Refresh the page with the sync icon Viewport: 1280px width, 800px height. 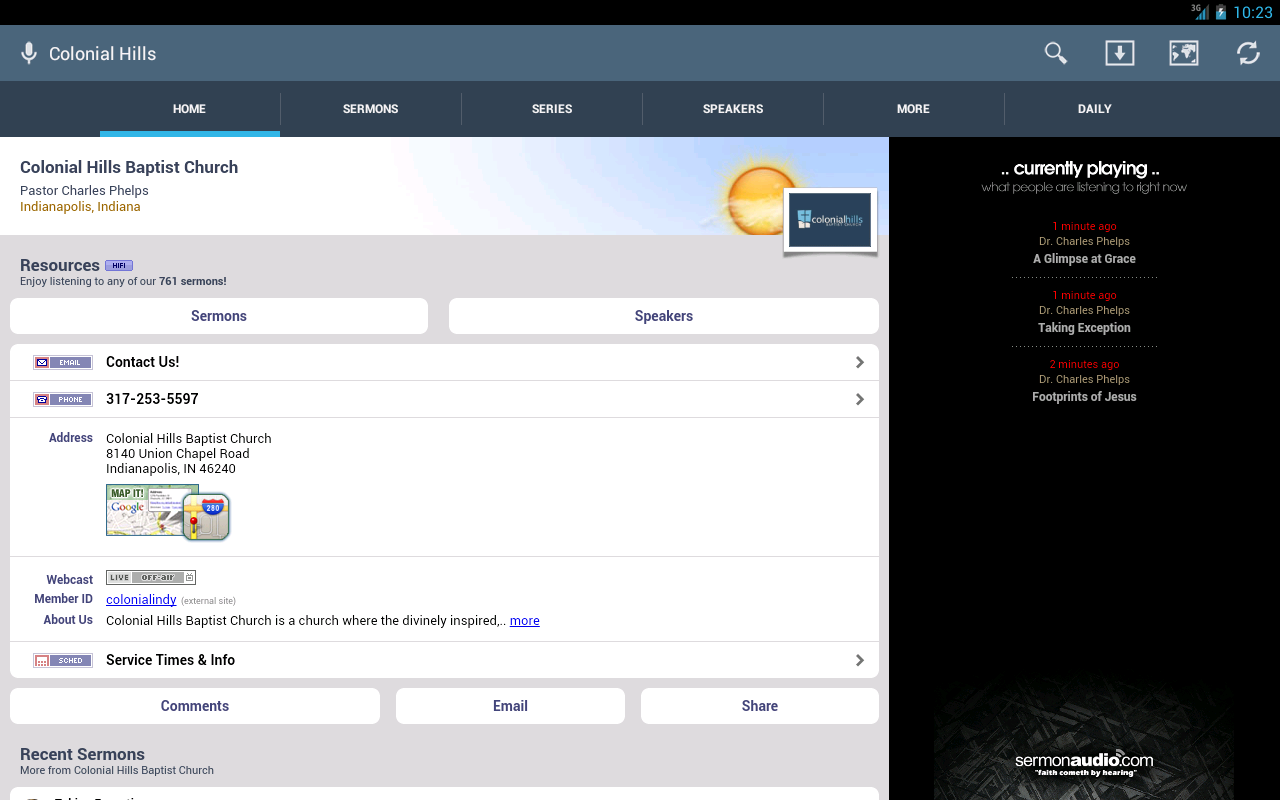1248,53
